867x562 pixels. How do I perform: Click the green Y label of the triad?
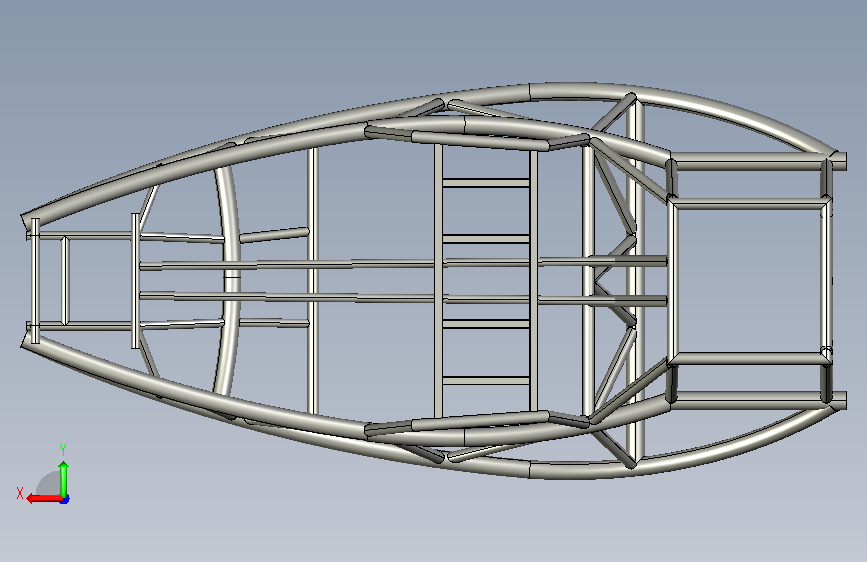63,450
